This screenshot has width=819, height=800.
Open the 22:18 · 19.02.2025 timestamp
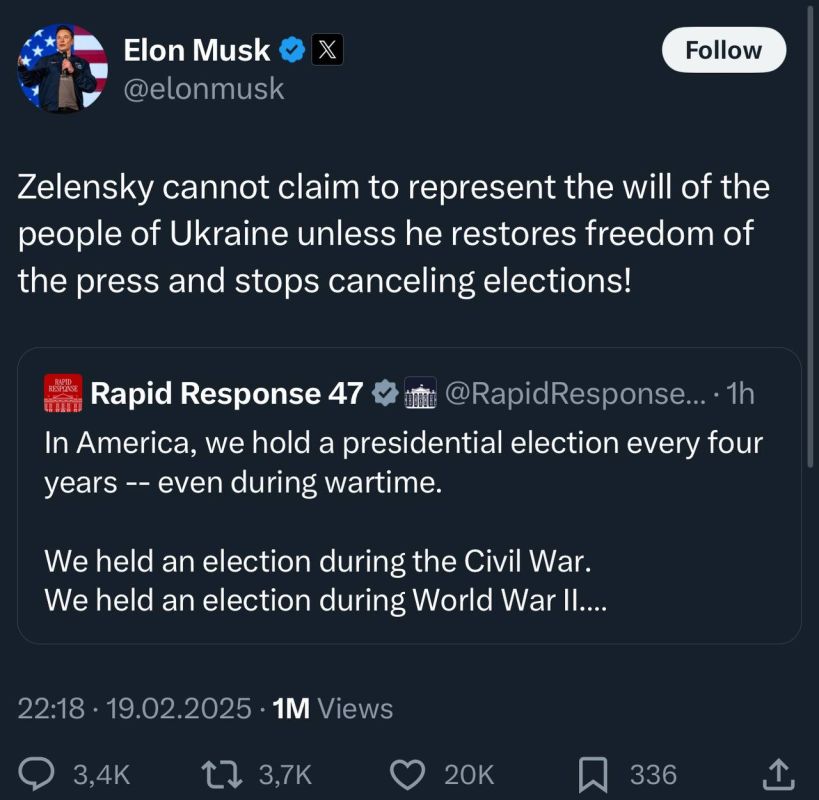coord(134,709)
